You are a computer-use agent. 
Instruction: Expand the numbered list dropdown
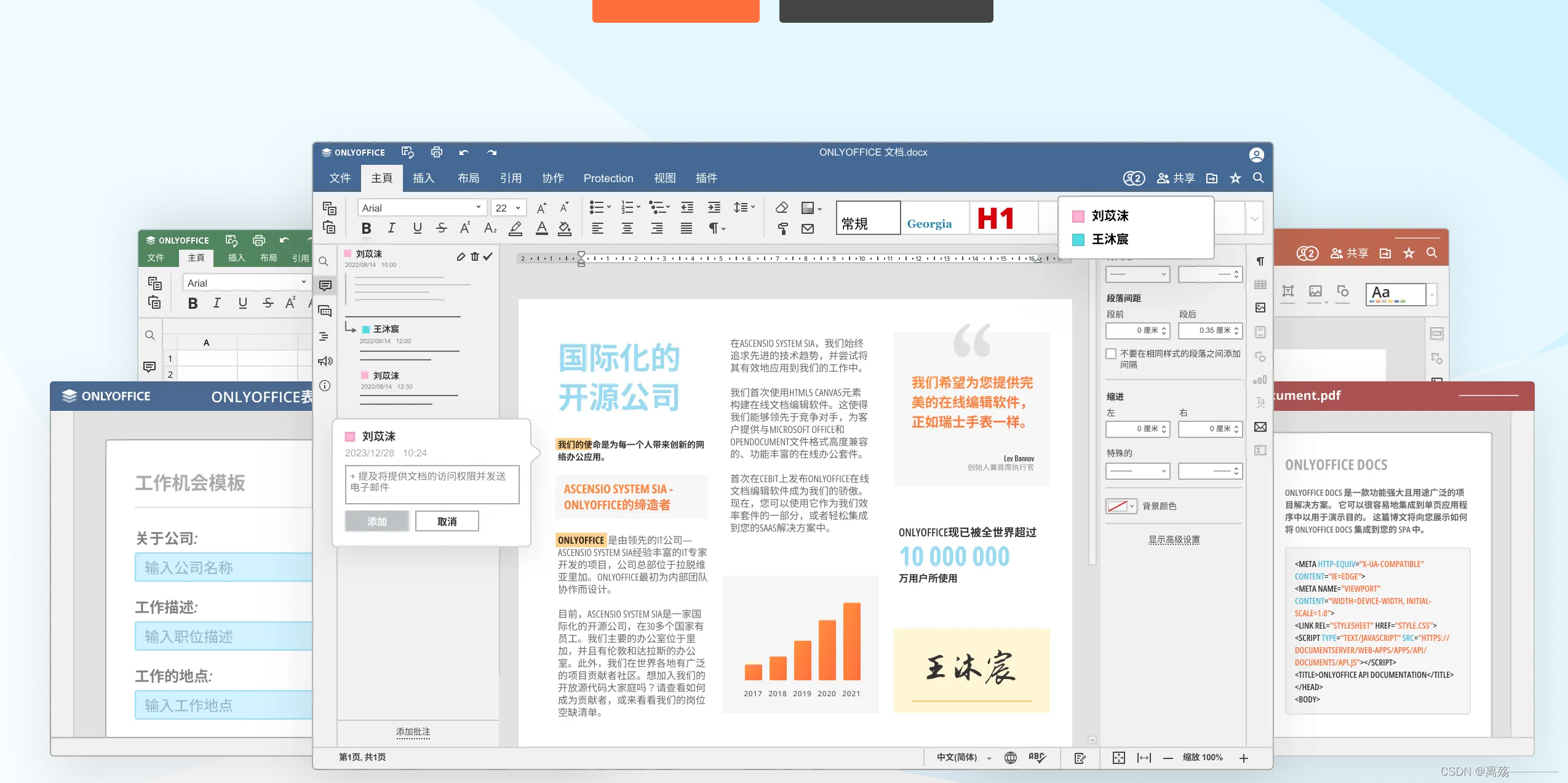click(x=638, y=207)
